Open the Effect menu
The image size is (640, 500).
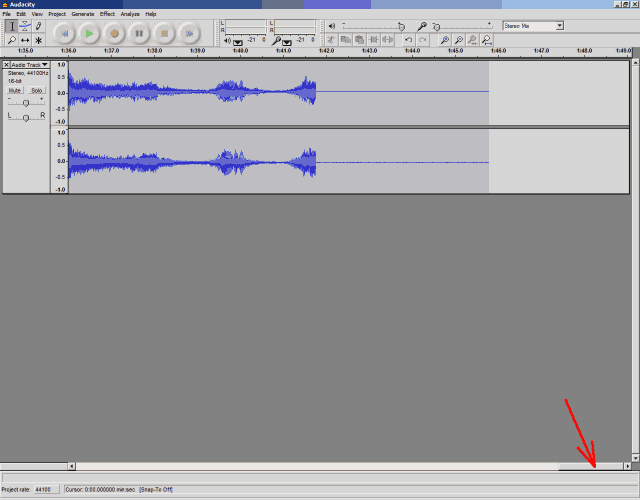107,14
